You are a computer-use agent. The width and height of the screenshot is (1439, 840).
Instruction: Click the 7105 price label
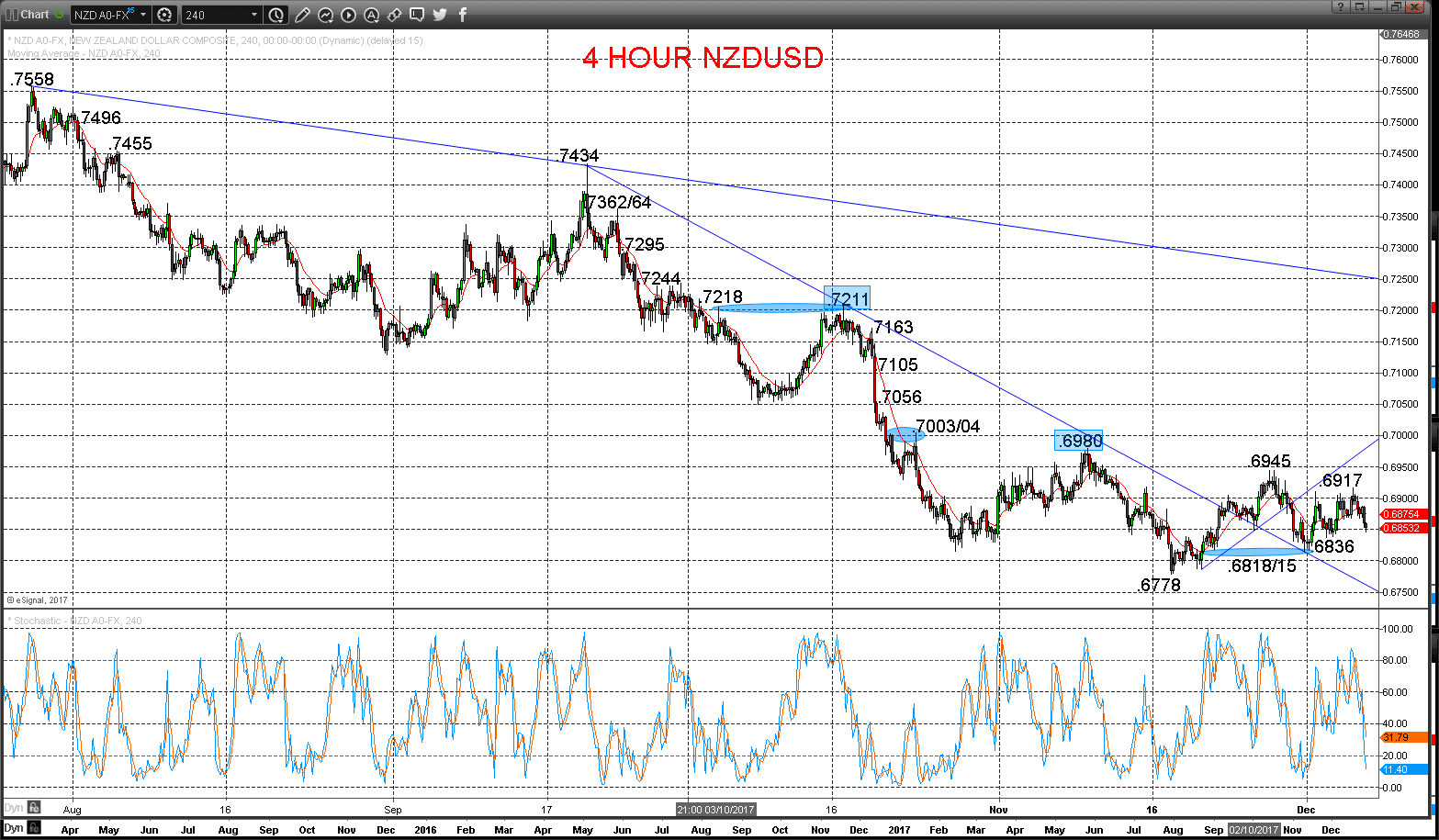pyautogui.click(x=898, y=364)
